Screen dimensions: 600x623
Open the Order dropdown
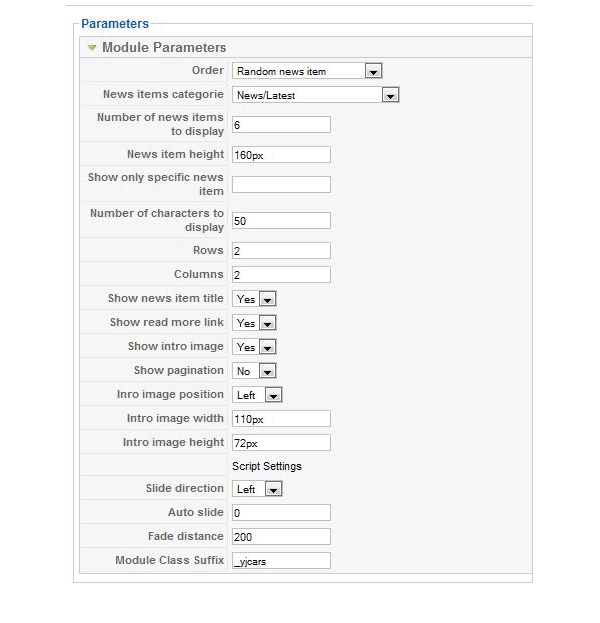[x=307, y=71]
